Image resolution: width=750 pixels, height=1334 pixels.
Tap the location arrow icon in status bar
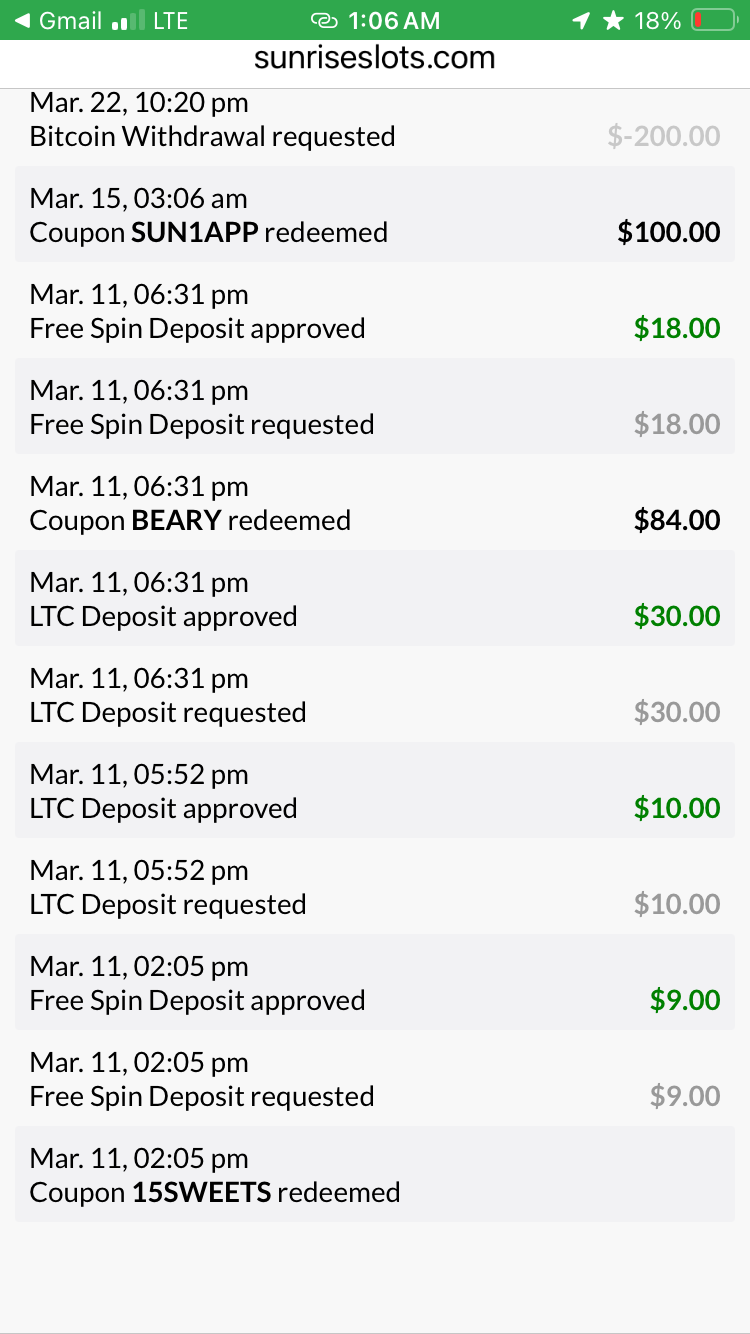point(580,20)
